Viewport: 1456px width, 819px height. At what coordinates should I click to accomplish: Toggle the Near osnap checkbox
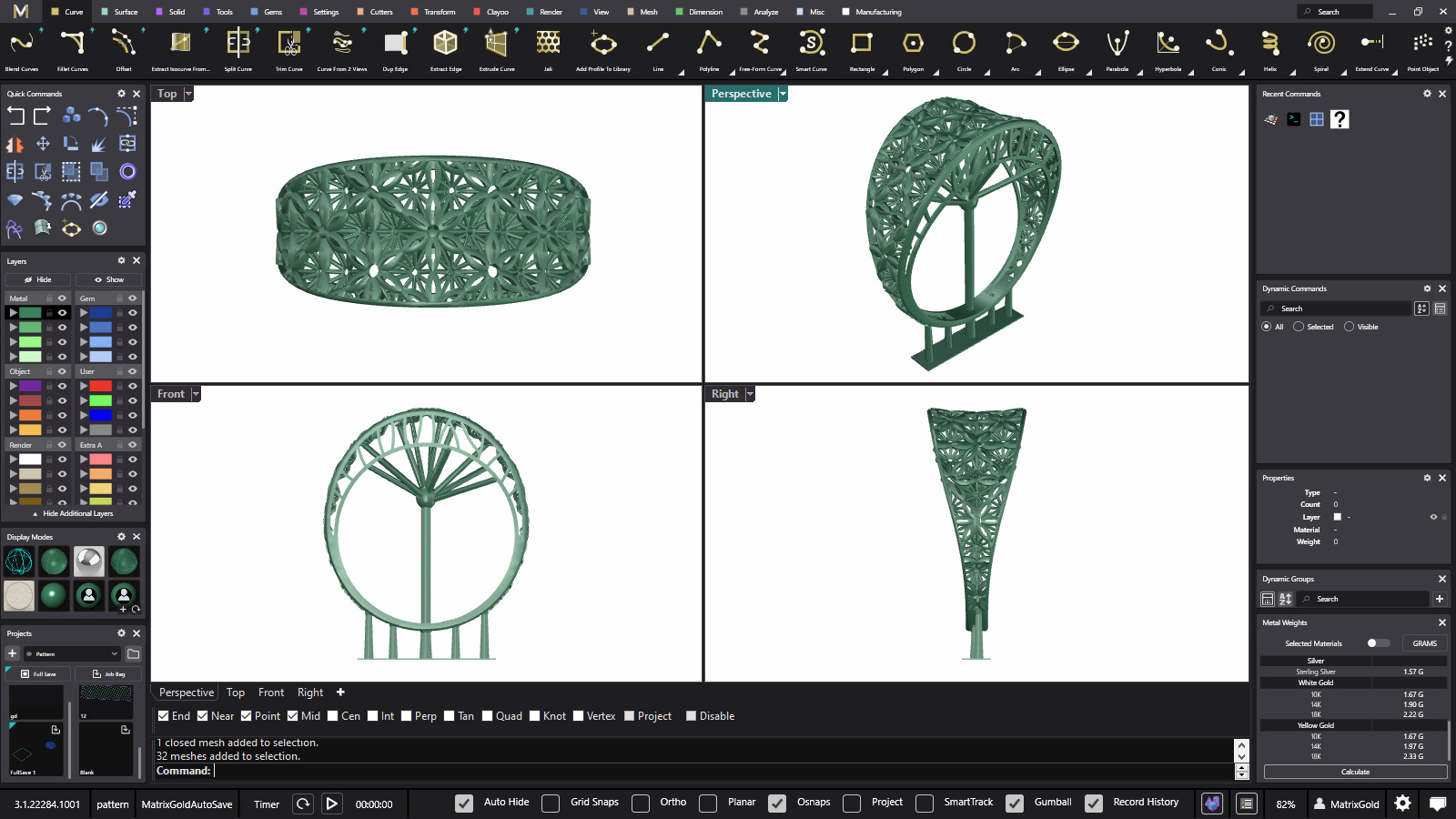pyautogui.click(x=203, y=716)
